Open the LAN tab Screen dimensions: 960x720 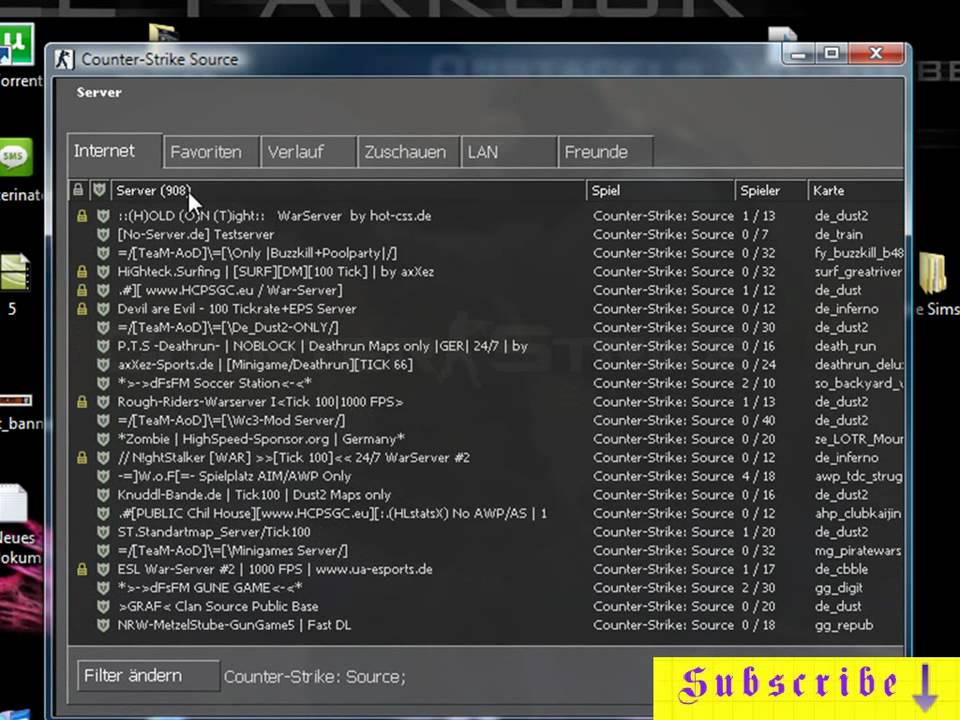click(x=509, y=152)
